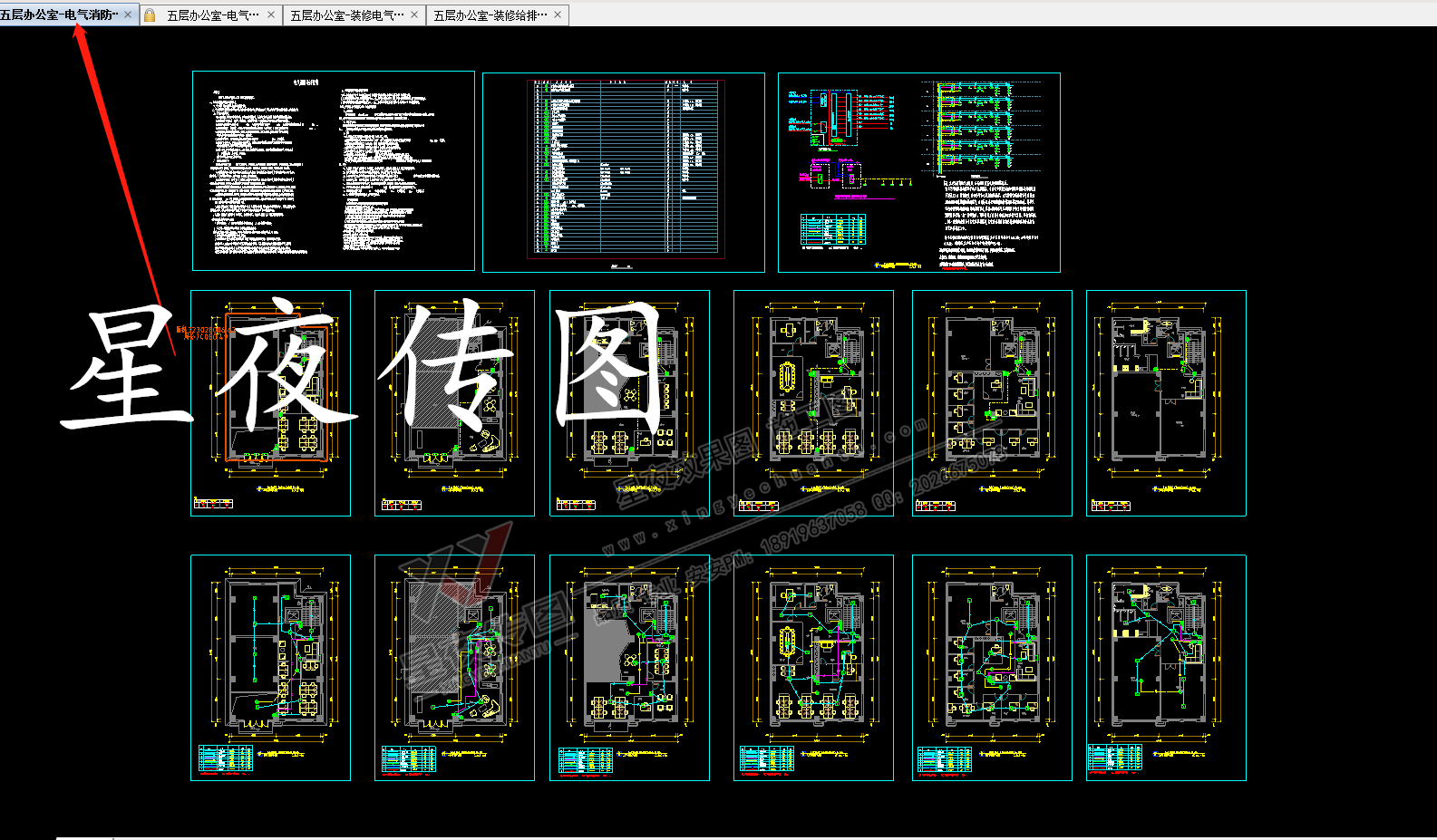The height and width of the screenshot is (840, 1437).
Task: Switch to the 五层办公室-电气消防 tab
Action: [x=59, y=14]
